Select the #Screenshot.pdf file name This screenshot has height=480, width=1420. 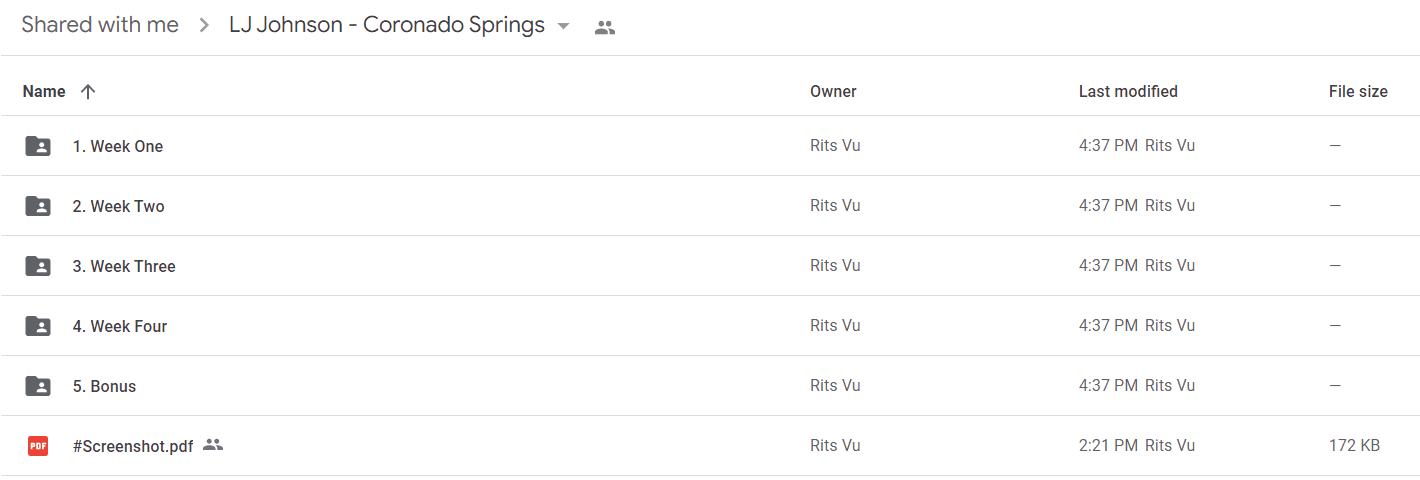(x=133, y=446)
